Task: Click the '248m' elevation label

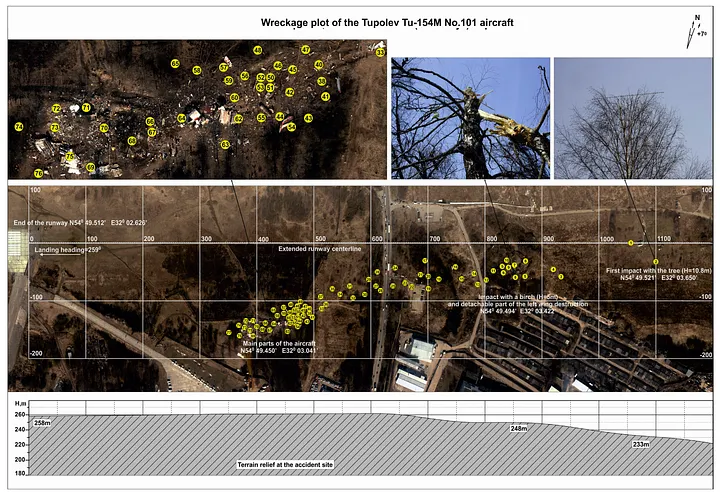Action: [519, 428]
